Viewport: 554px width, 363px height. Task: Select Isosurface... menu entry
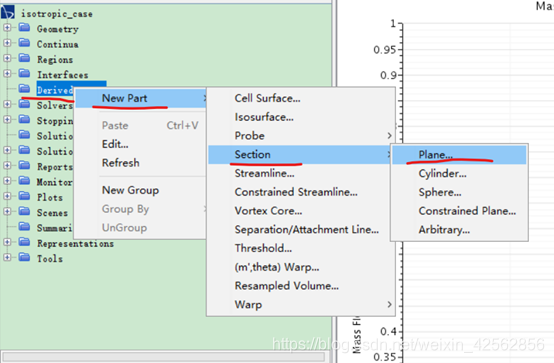pyautogui.click(x=301, y=117)
